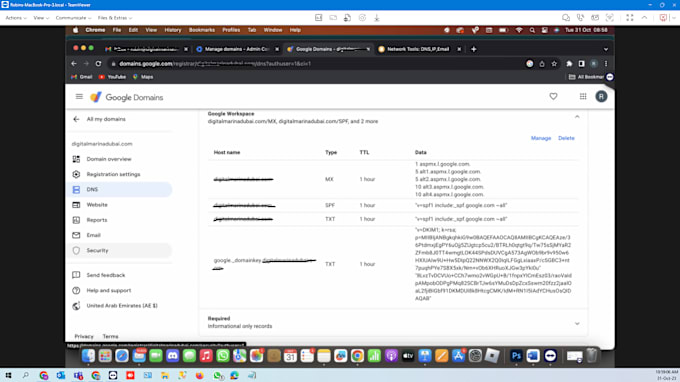680x382 pixels.
Task: Expand the Required records section
Action: click(x=577, y=323)
